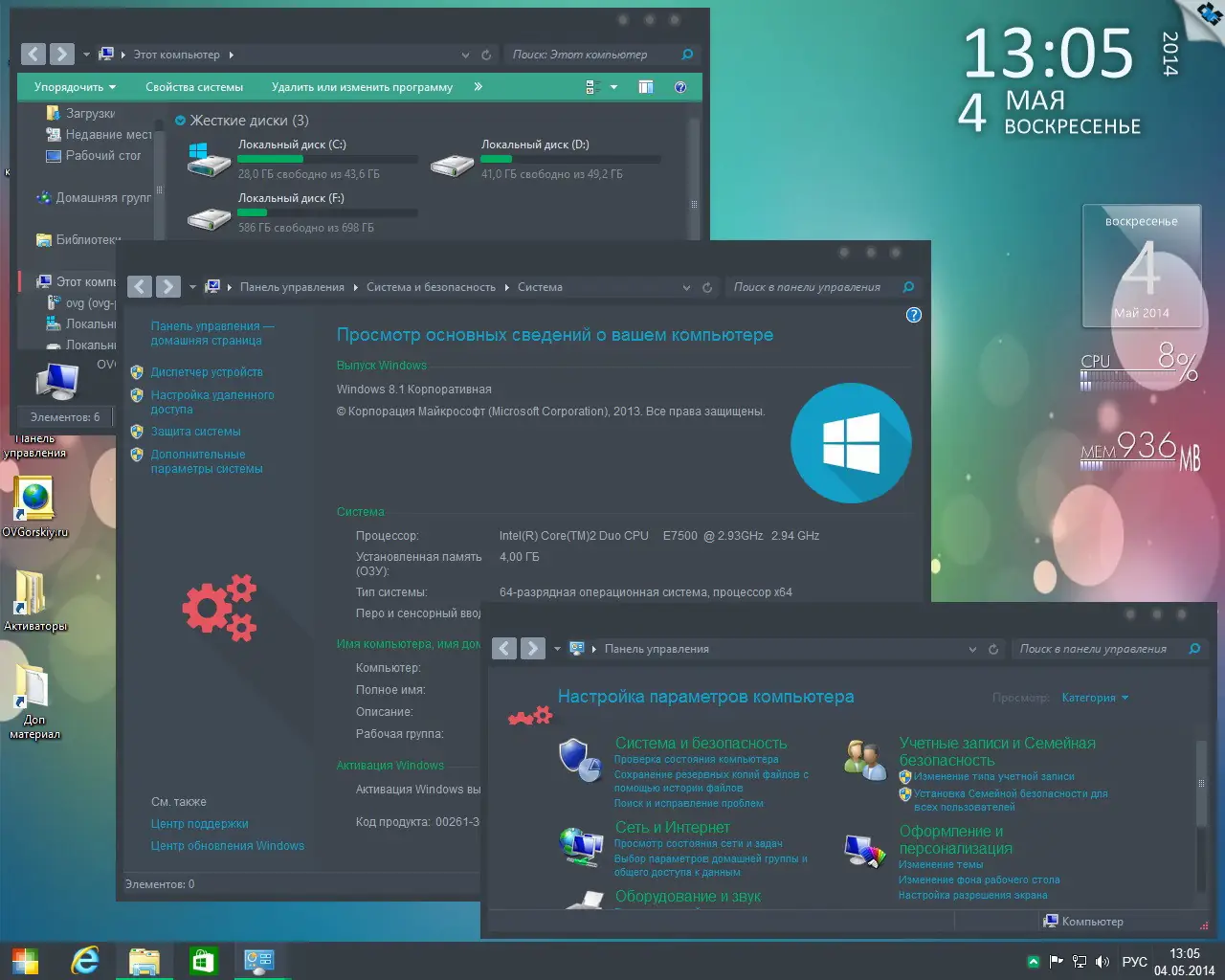
Task: Click Удалить или изменить программу
Action: [x=362, y=87]
